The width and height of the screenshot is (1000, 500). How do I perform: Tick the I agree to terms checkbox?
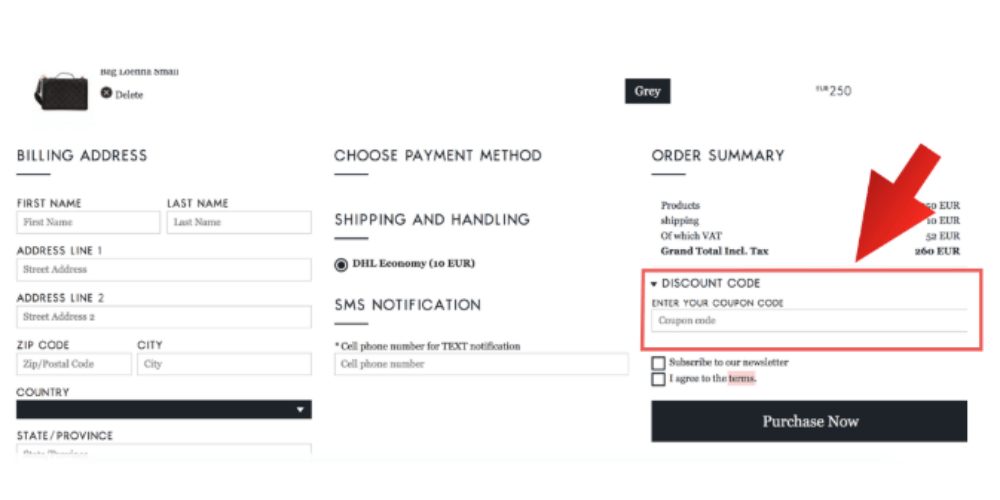(658, 379)
